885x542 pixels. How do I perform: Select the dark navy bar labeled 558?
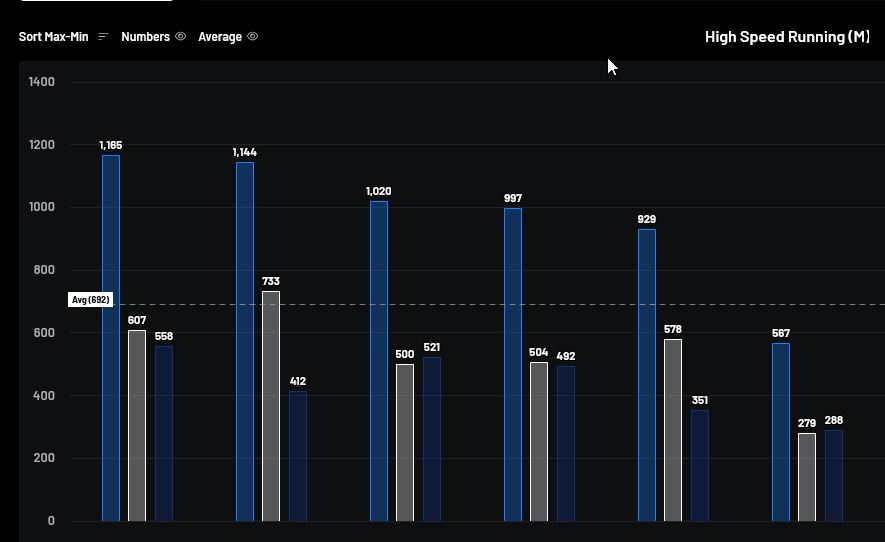pos(164,434)
